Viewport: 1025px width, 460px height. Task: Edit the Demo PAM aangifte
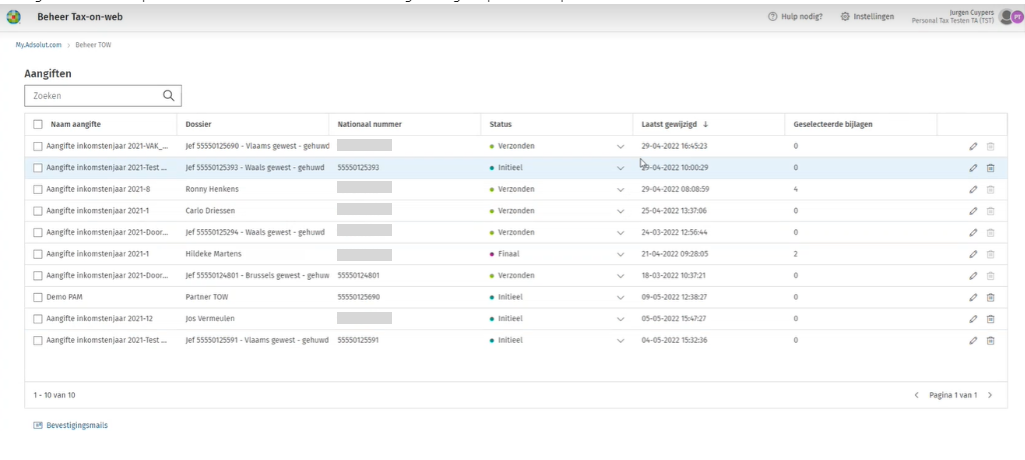tap(973, 297)
